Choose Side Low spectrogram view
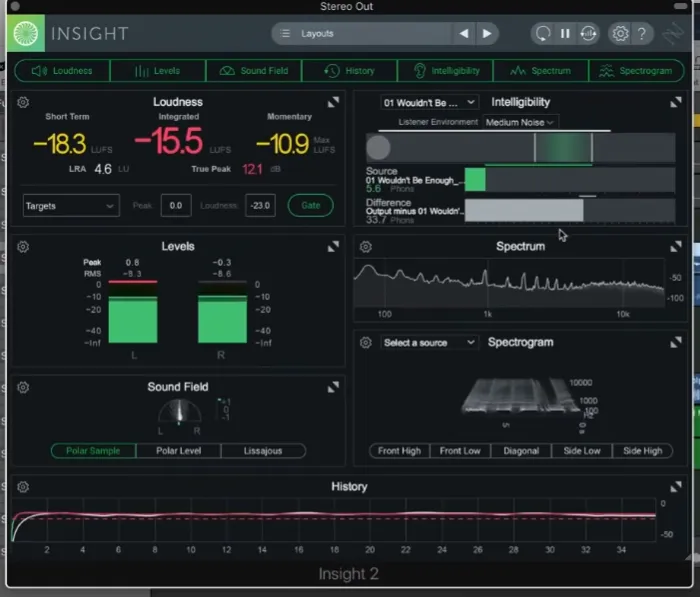 582,451
